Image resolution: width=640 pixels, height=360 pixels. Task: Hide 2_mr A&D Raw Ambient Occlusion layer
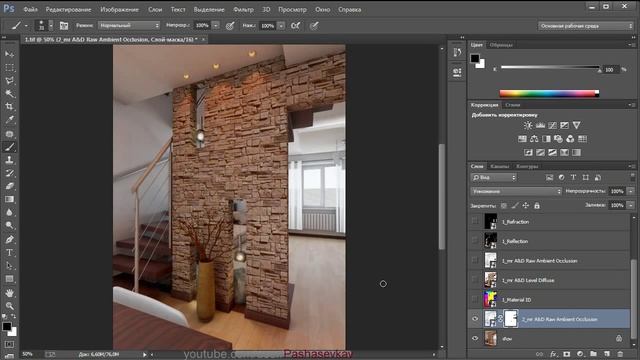coord(475,319)
